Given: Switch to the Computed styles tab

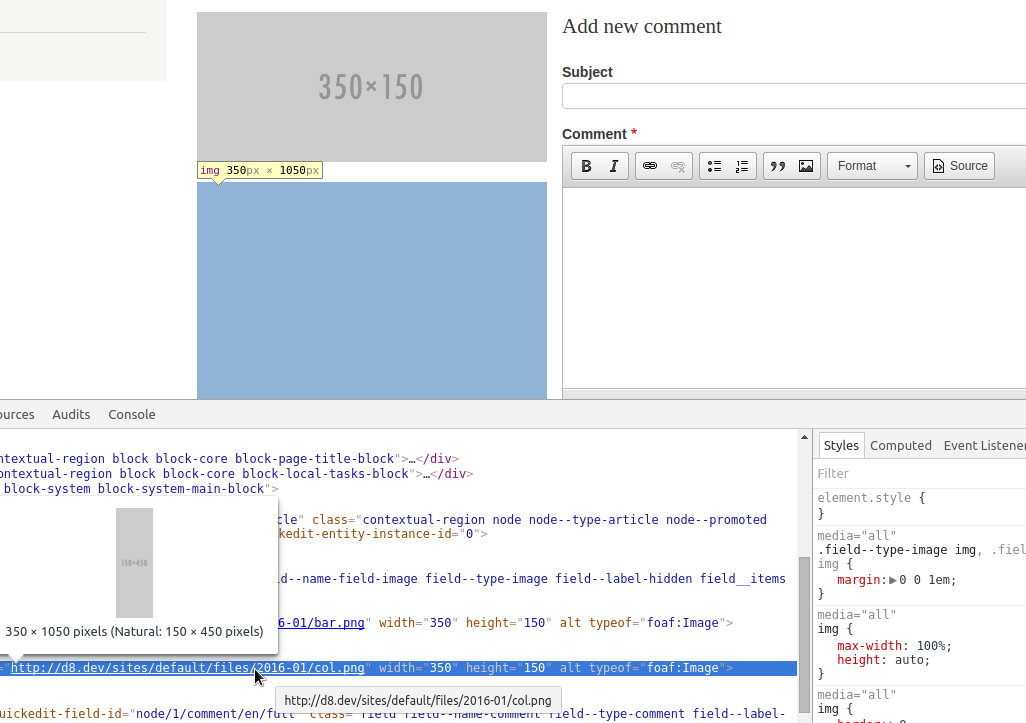Looking at the screenshot, I should [900, 445].
